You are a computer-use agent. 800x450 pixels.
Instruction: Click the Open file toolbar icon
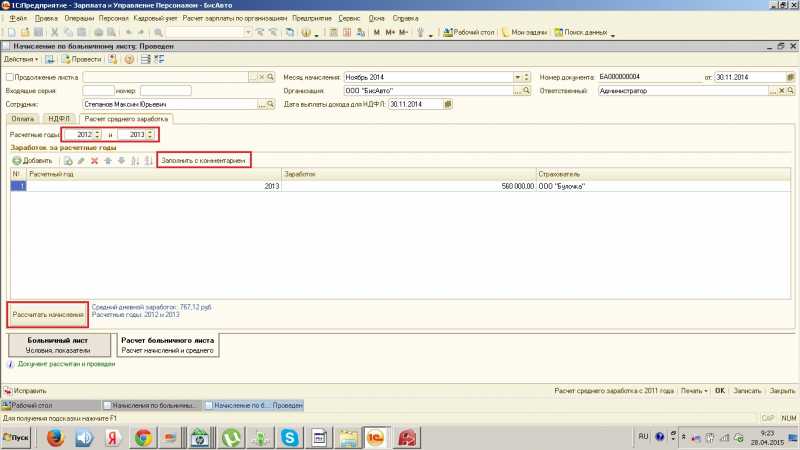[25, 32]
